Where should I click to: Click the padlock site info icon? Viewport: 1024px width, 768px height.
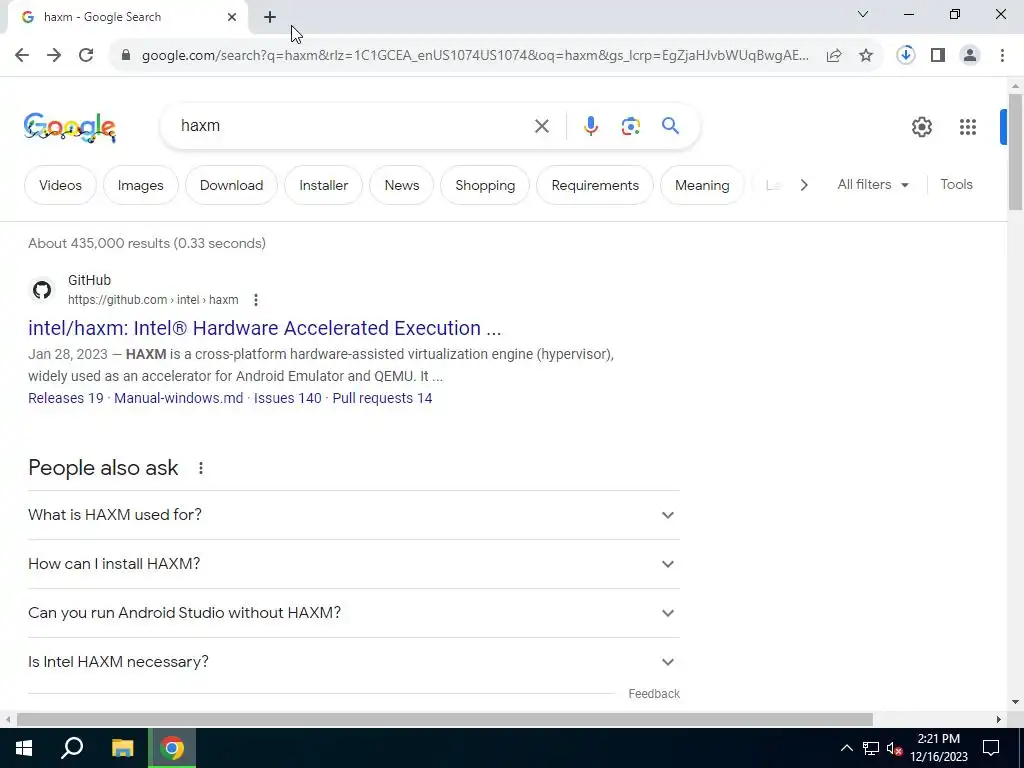point(126,56)
